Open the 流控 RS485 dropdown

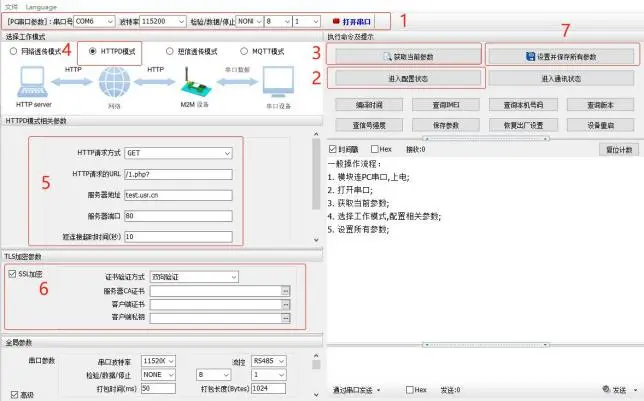tap(281, 361)
